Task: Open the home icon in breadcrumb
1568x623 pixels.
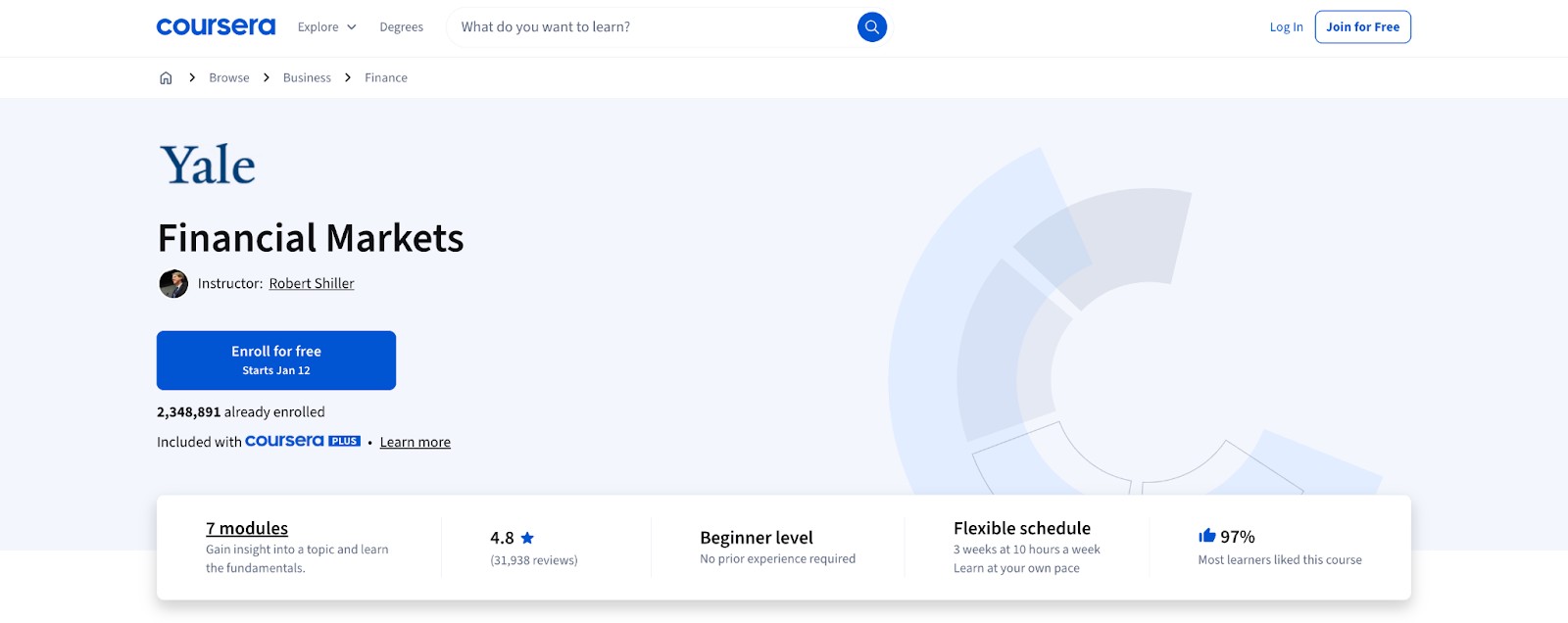Action: [166, 77]
